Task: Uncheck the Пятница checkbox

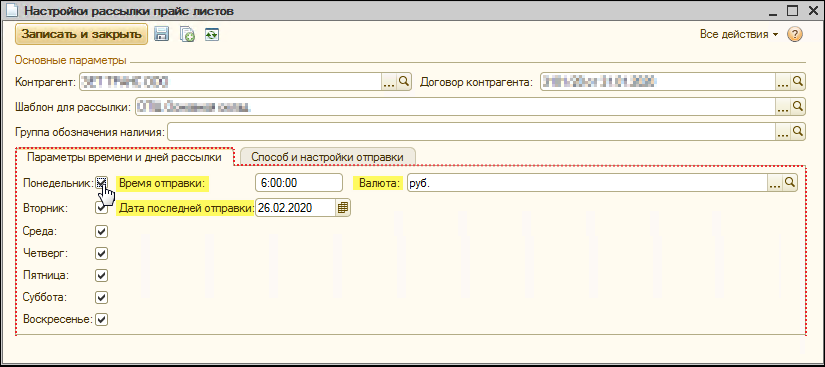Action: [x=102, y=275]
